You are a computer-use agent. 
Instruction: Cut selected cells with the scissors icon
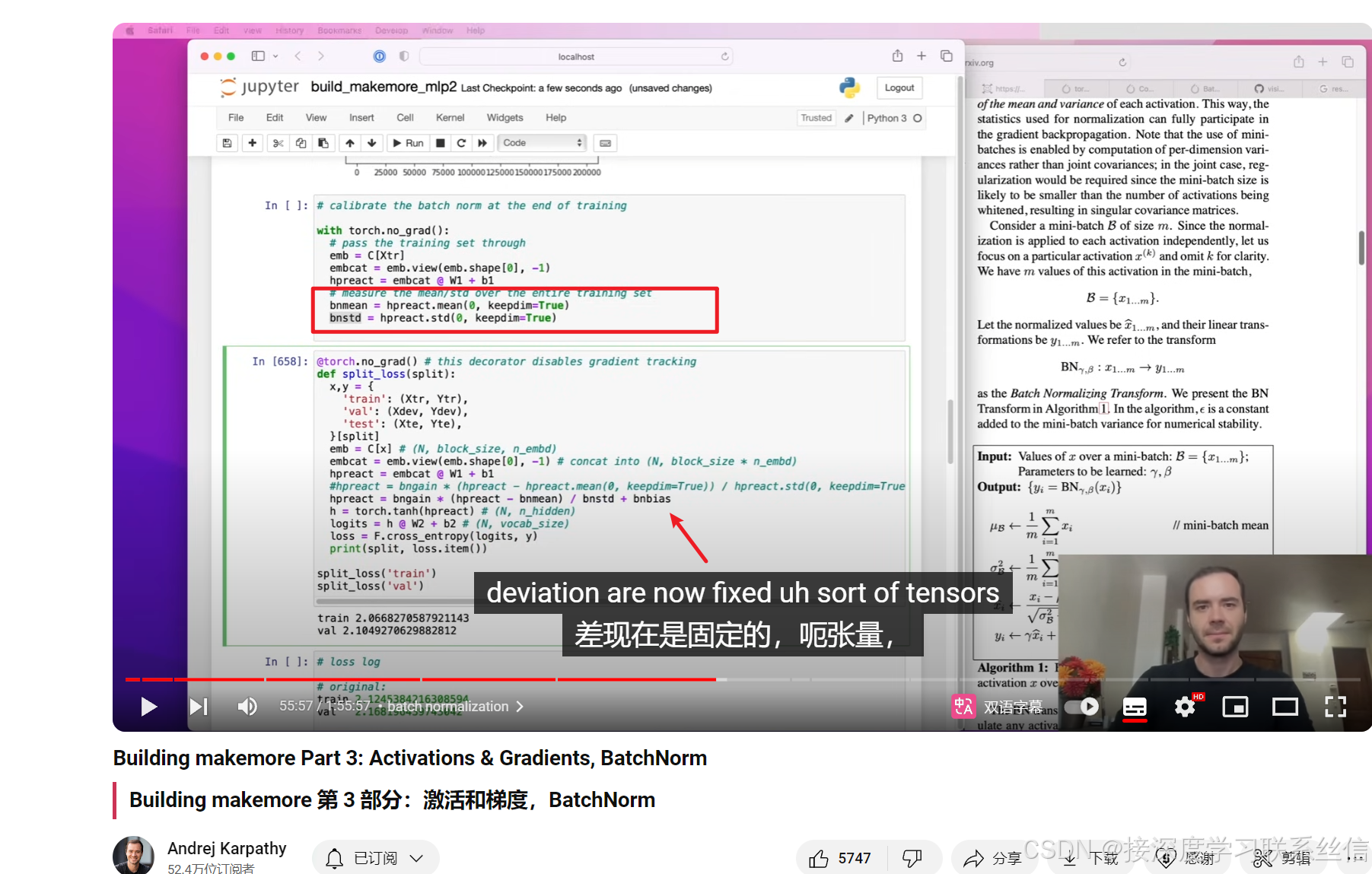tap(279, 143)
